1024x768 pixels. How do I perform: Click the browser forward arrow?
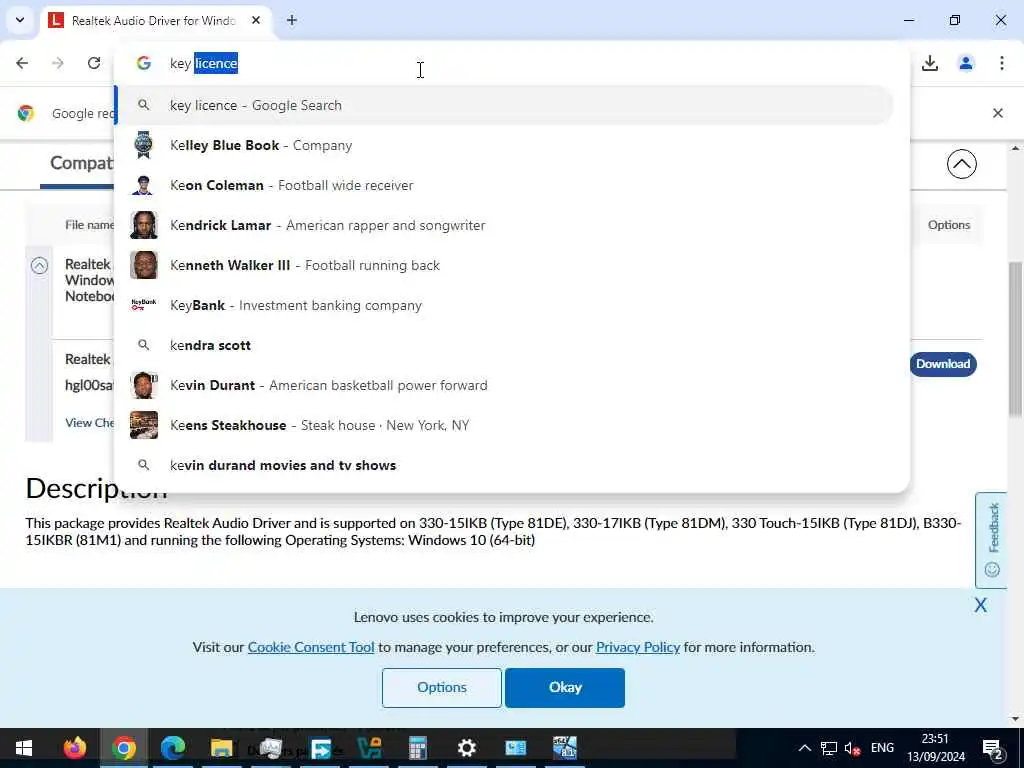58,63
